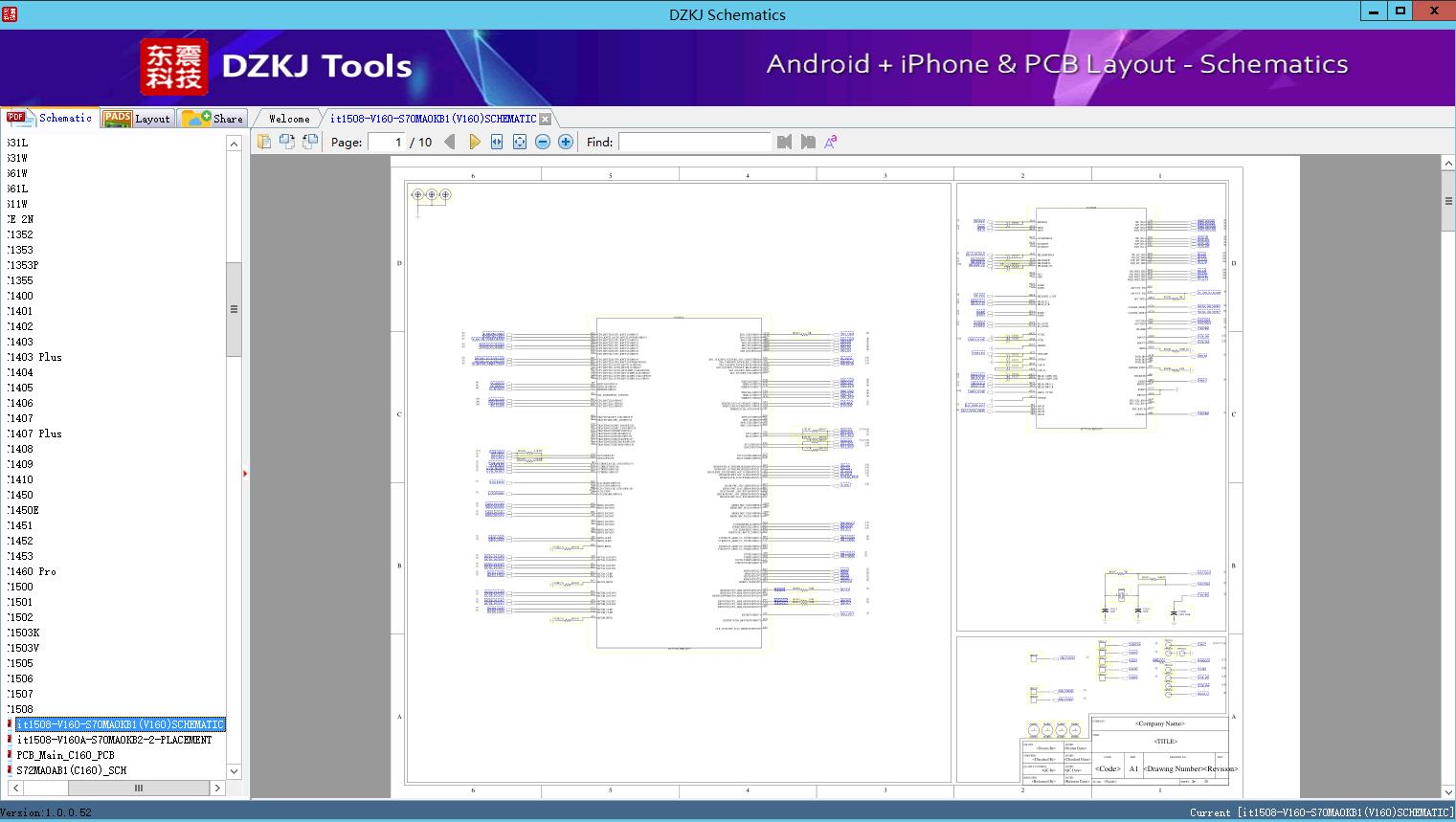The image size is (1456, 822).
Task: Open the Welcome document tab
Action: click(x=289, y=119)
